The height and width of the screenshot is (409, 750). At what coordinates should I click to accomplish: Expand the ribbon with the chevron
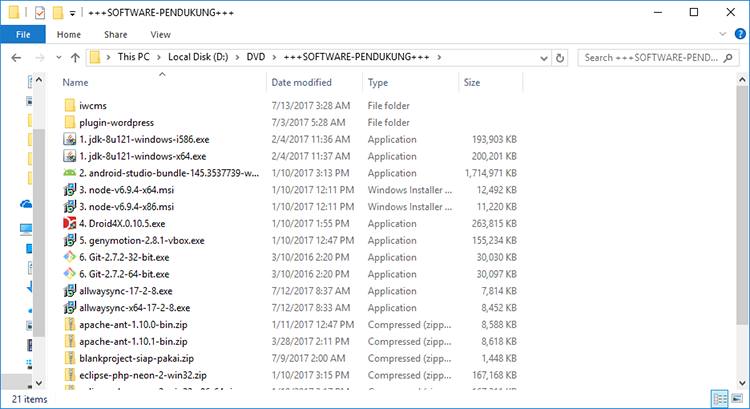click(x=723, y=34)
